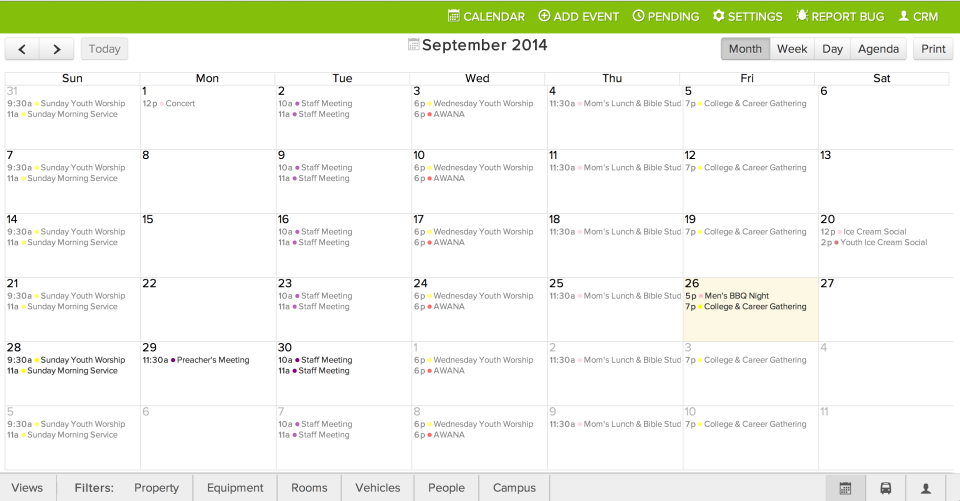Click the calendar icon beside September 2014

click(414, 45)
